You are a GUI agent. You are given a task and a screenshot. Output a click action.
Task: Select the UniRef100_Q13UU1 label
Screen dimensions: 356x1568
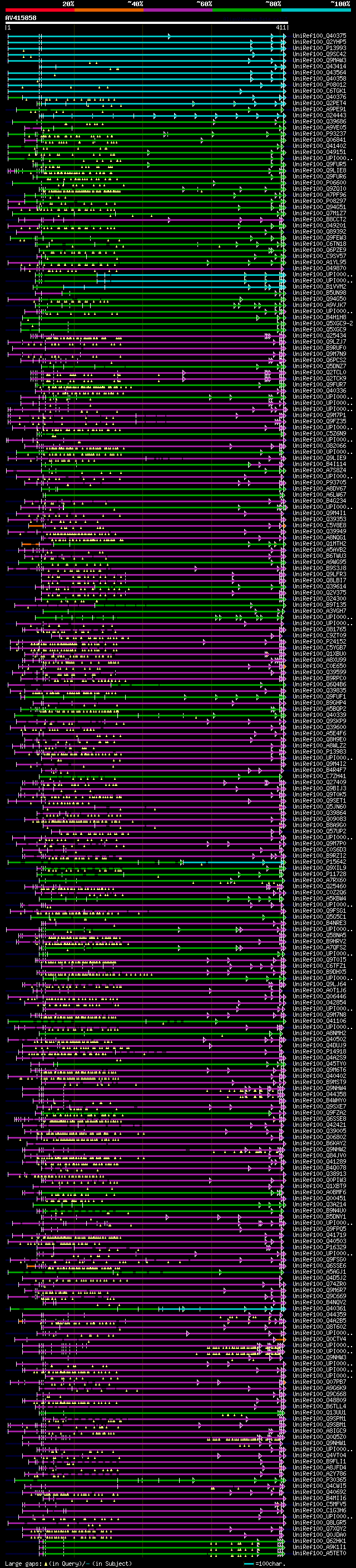pyautogui.click(x=319, y=1412)
